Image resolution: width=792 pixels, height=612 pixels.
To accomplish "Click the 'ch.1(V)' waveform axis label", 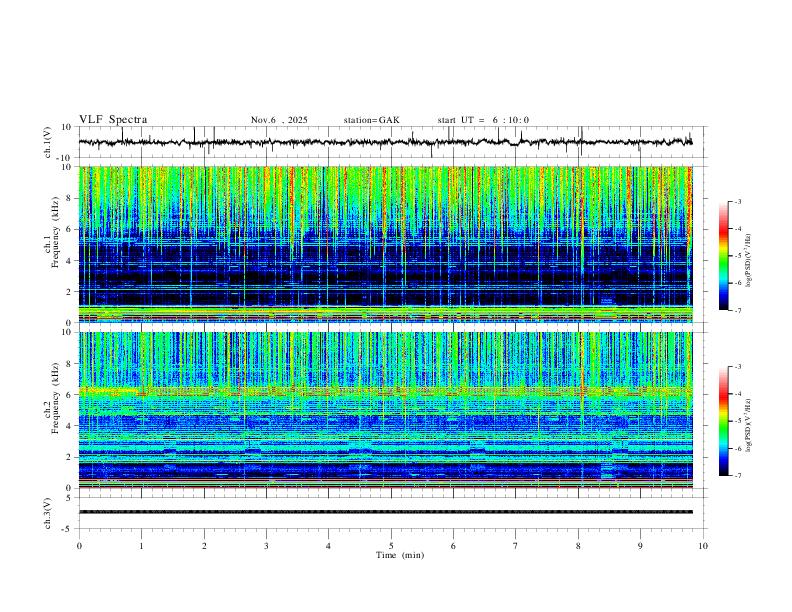I will pos(48,142).
